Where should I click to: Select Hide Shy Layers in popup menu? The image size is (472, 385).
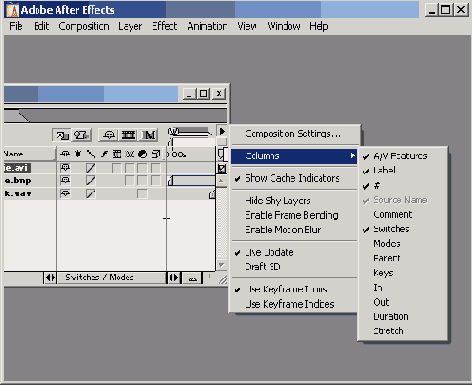pos(294,201)
